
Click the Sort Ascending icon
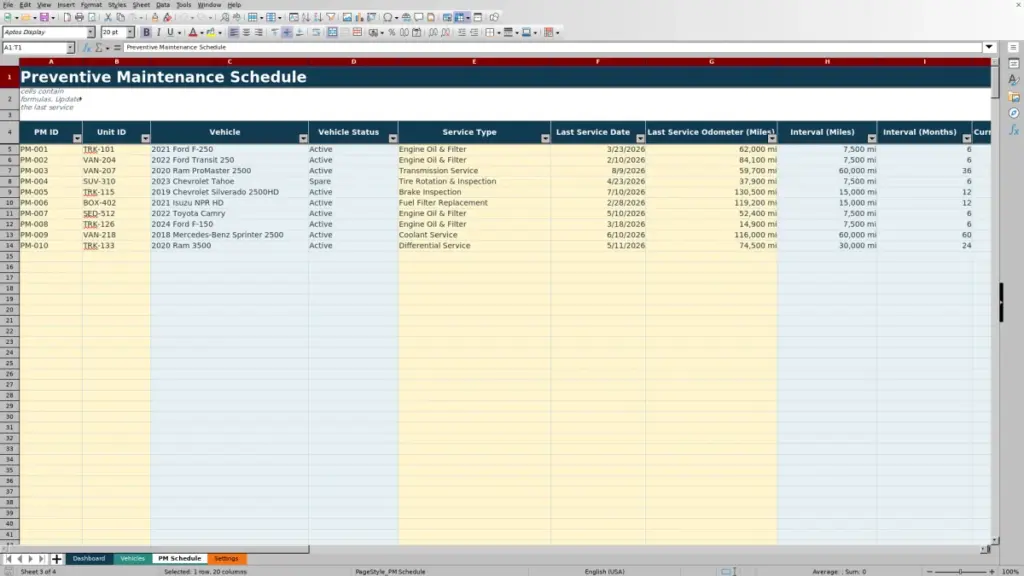(x=306, y=18)
